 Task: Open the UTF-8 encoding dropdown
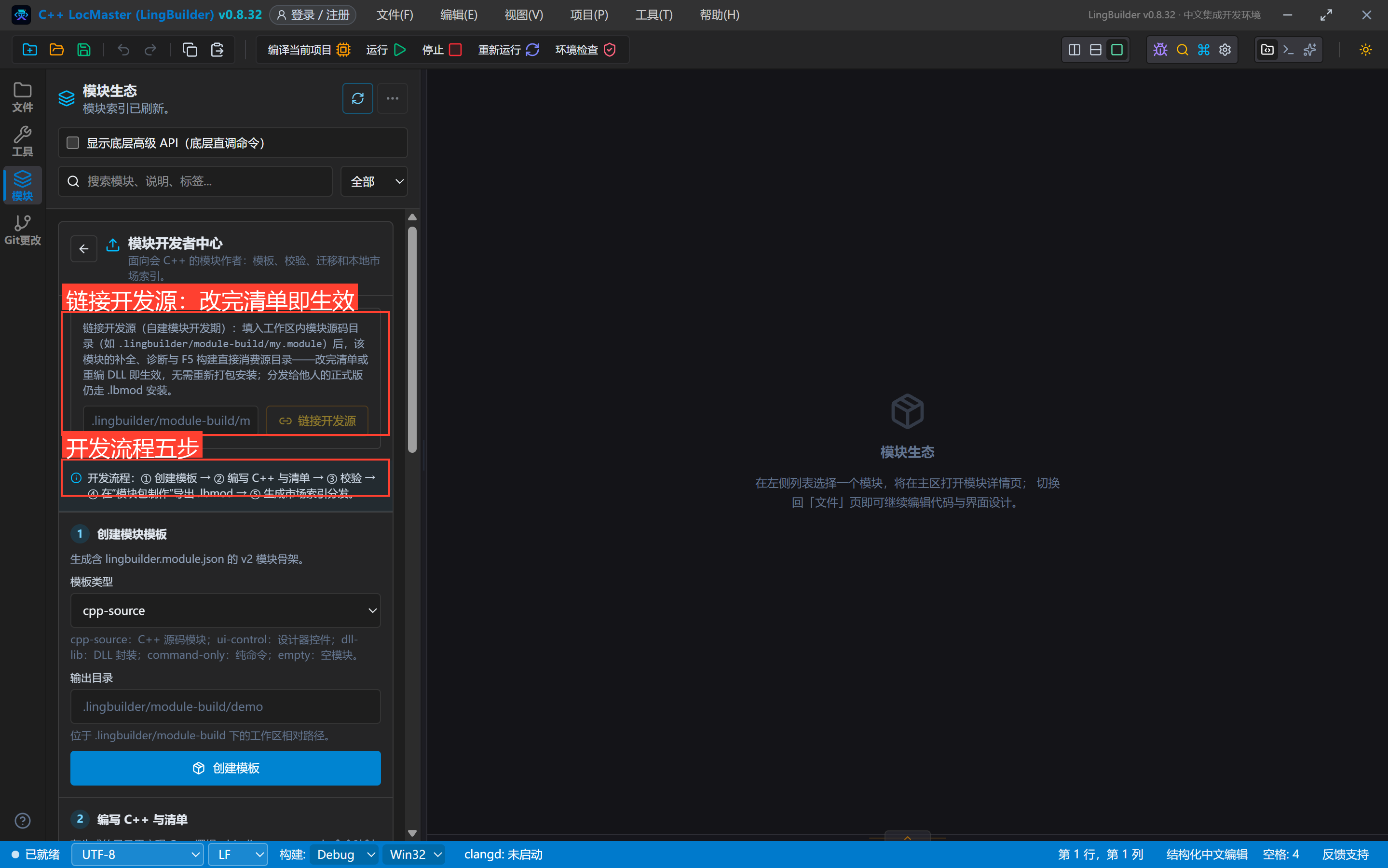tap(138, 854)
